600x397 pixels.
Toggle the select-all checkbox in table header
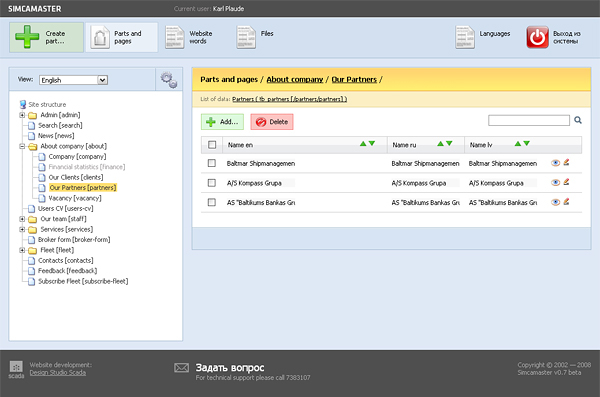tap(212, 145)
